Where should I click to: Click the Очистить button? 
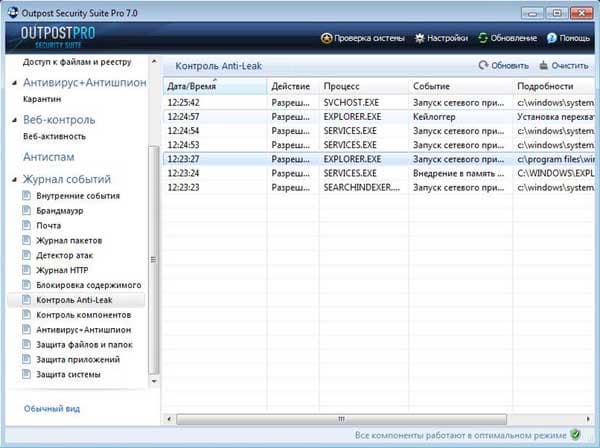coord(564,65)
